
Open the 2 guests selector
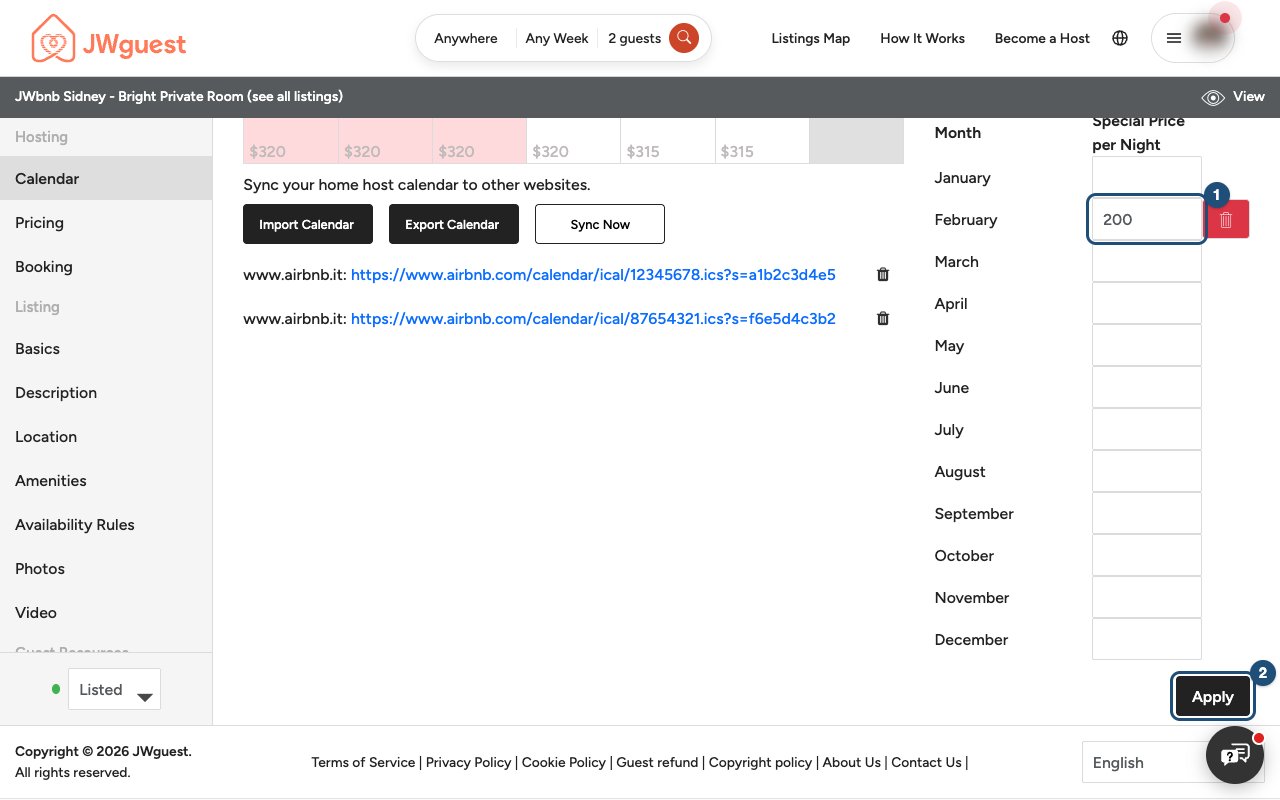click(634, 38)
